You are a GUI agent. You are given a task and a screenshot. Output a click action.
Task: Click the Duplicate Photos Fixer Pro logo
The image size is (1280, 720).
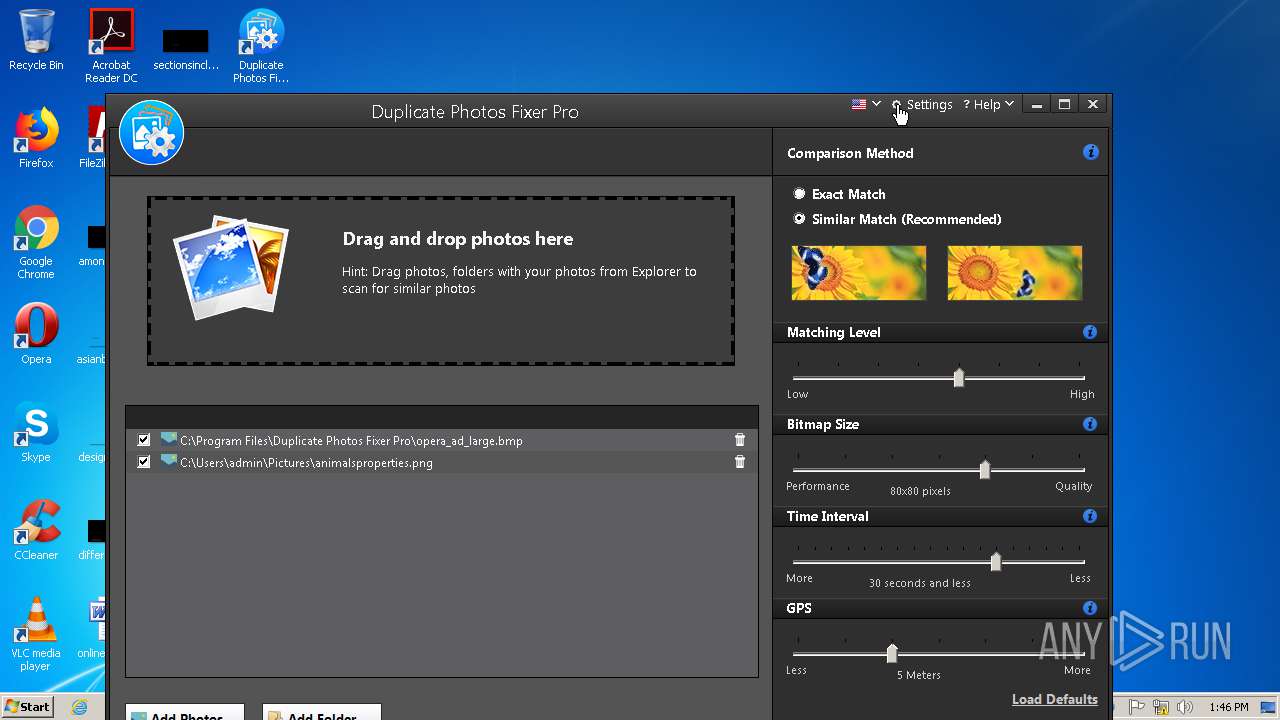[x=151, y=132]
